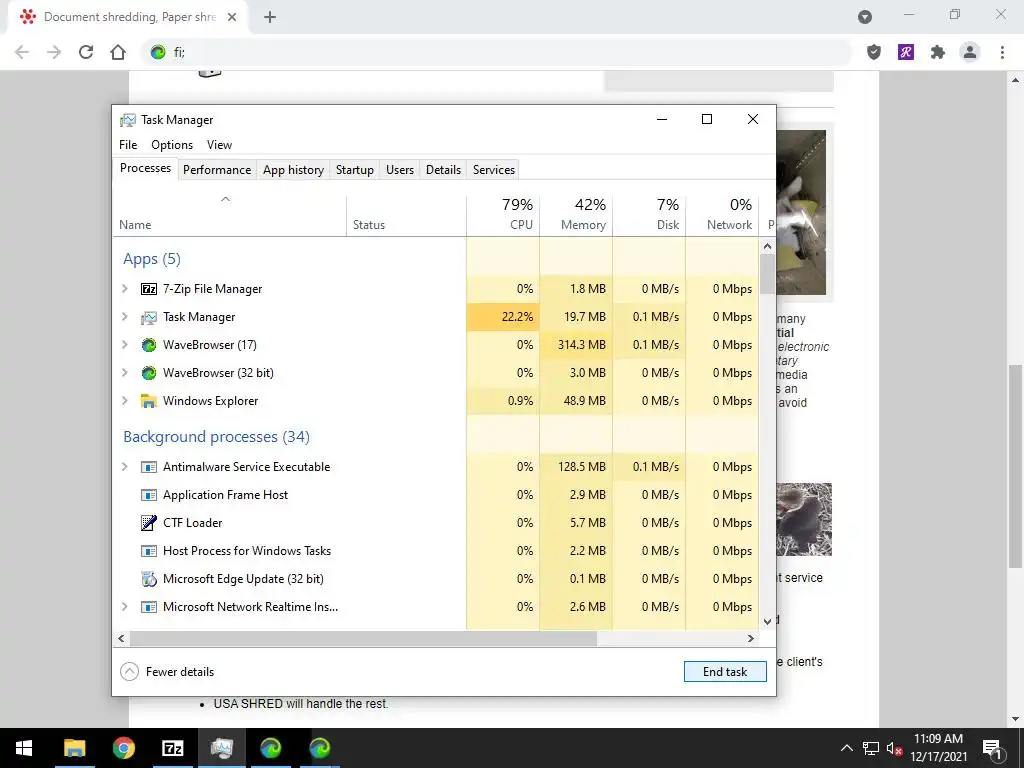The image size is (1024, 768).
Task: Open a new browser tab with plus
Action: click(270, 17)
